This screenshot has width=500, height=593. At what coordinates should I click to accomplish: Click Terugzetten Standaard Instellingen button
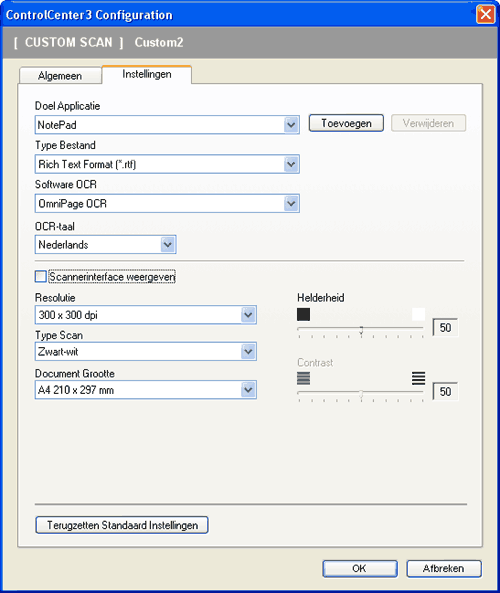coord(122,525)
